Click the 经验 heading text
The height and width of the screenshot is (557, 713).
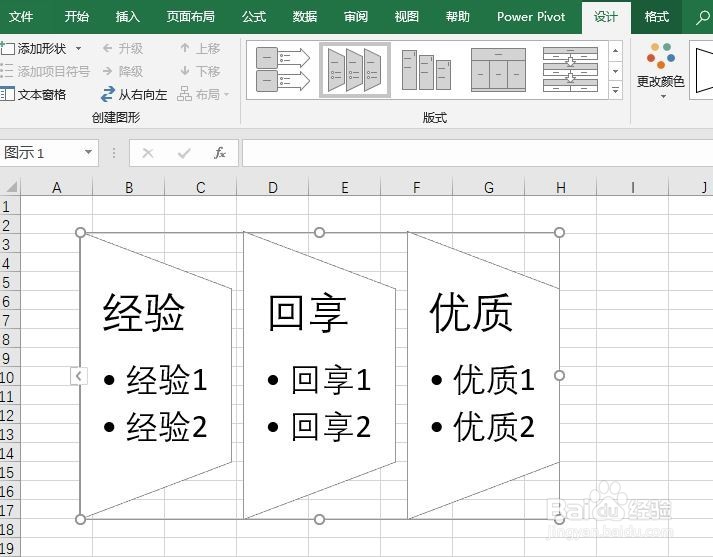coord(144,312)
